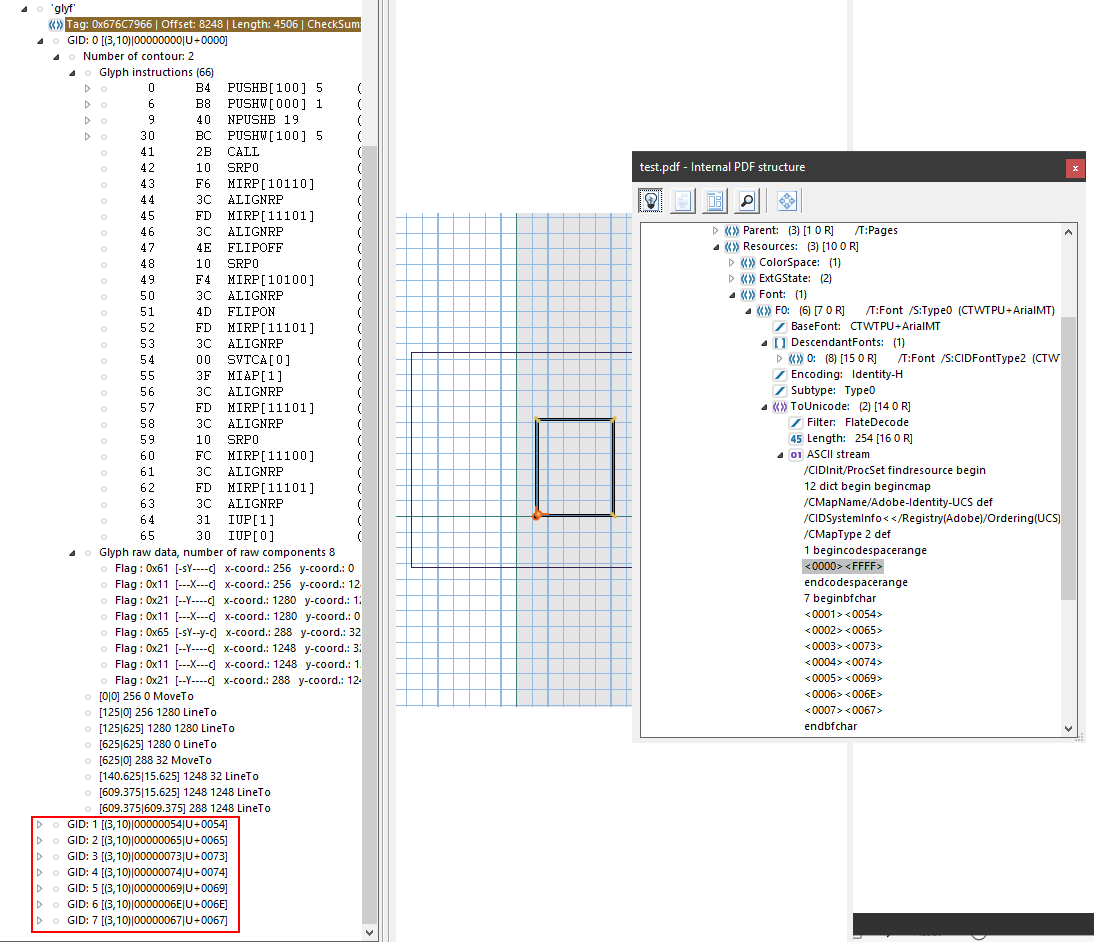Screen dimensions: 1094x942
Task: Click the dictionary icon beside ToUnicode entry
Action: [780, 406]
